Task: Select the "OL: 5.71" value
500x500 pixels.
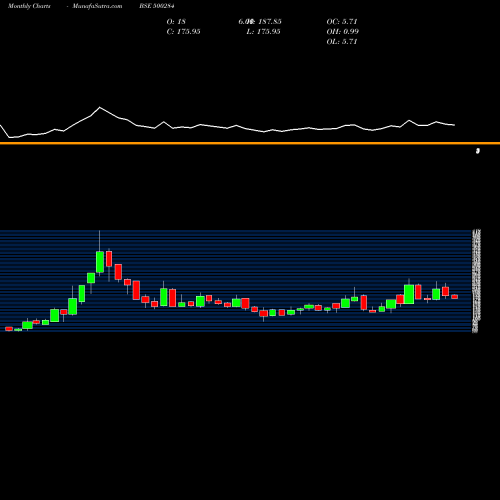Action: [342, 42]
